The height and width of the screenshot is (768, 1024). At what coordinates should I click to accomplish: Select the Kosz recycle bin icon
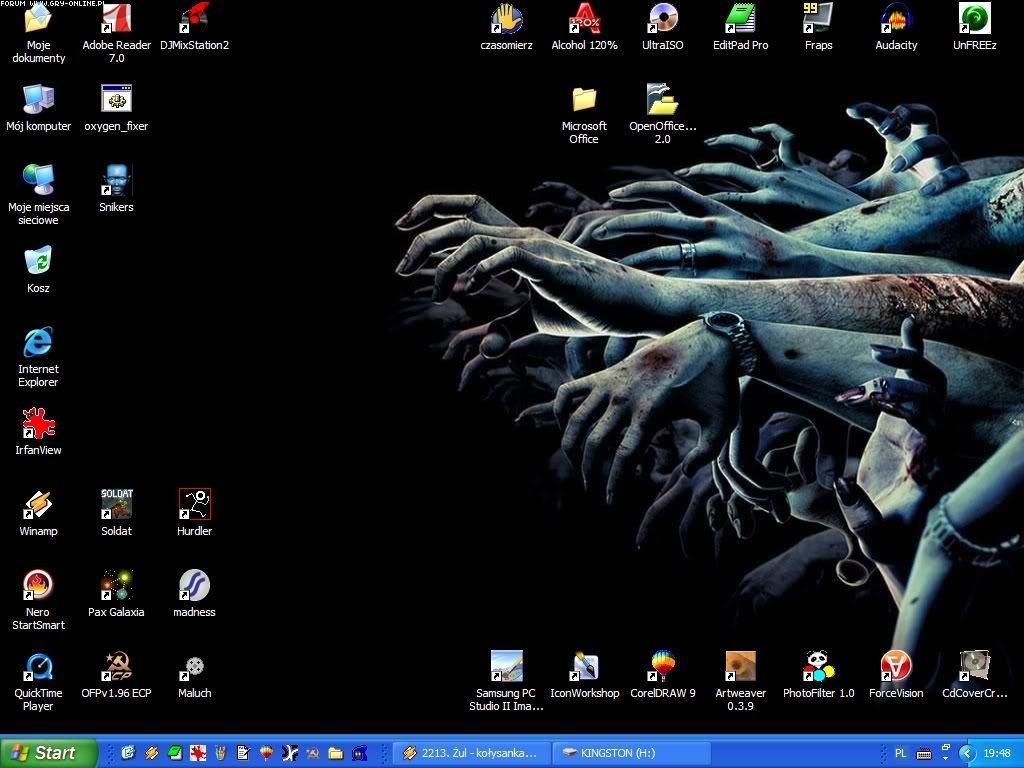[39, 270]
